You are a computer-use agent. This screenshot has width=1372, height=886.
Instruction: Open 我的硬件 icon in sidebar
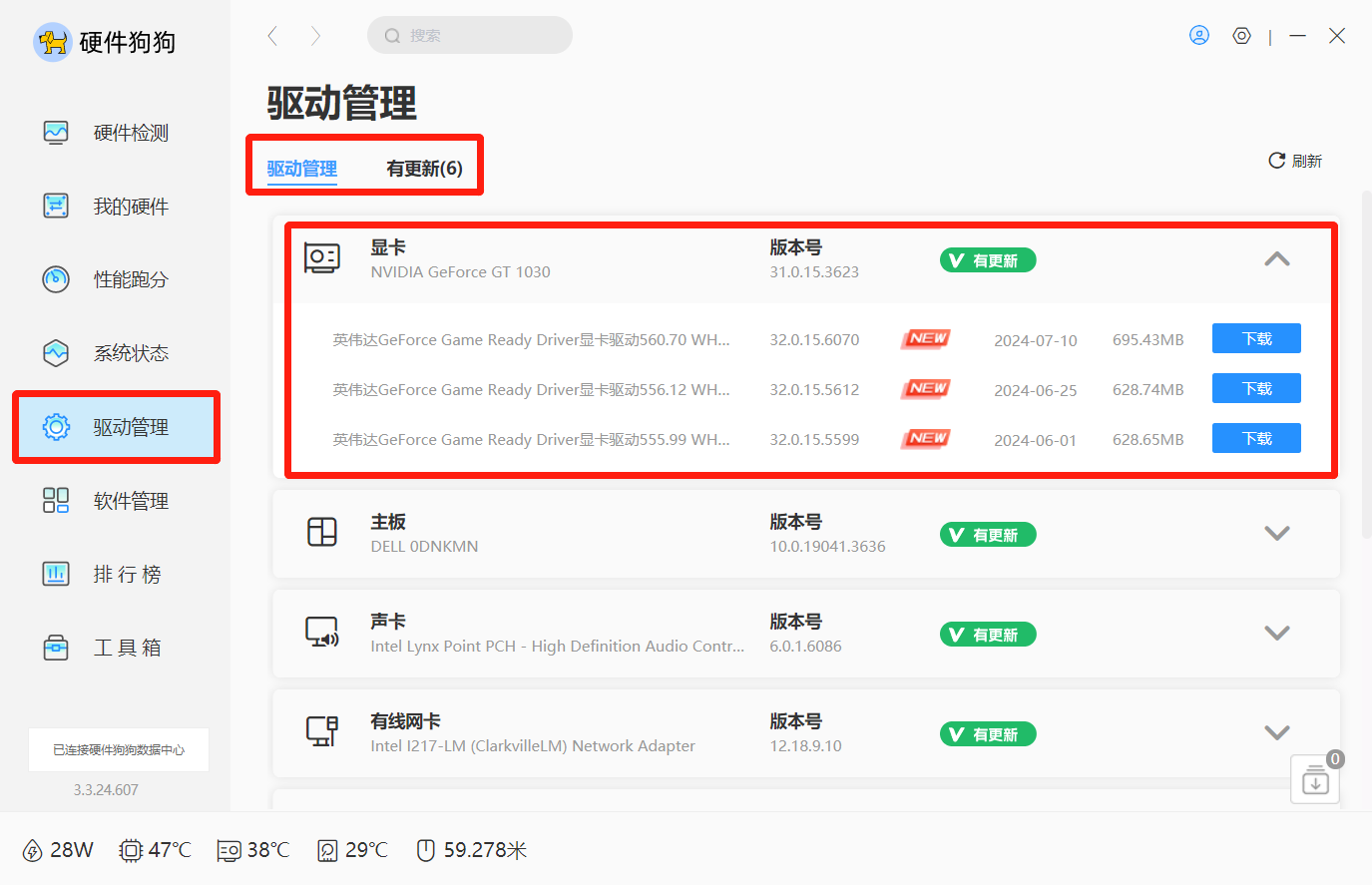pyautogui.click(x=56, y=207)
